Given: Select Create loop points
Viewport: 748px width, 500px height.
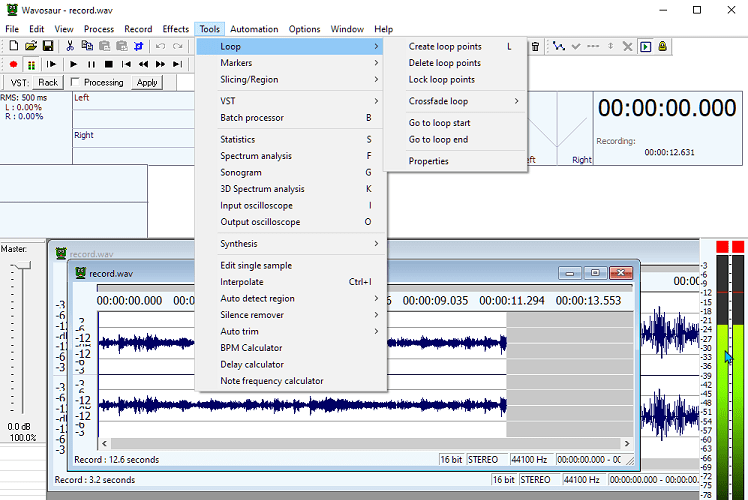Looking at the screenshot, I should click(x=456, y=47).
